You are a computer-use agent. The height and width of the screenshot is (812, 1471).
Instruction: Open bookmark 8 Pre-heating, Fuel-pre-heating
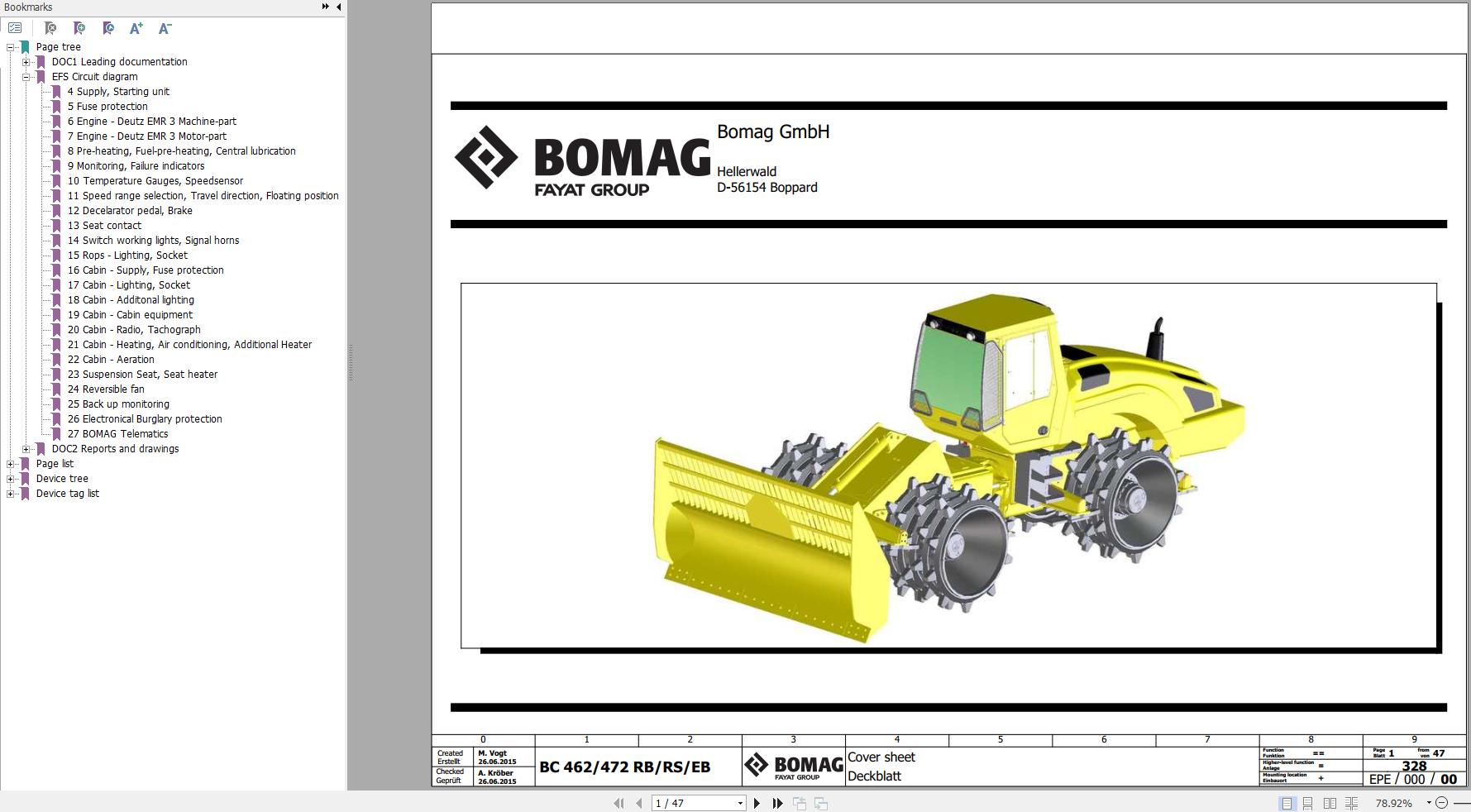click(181, 151)
